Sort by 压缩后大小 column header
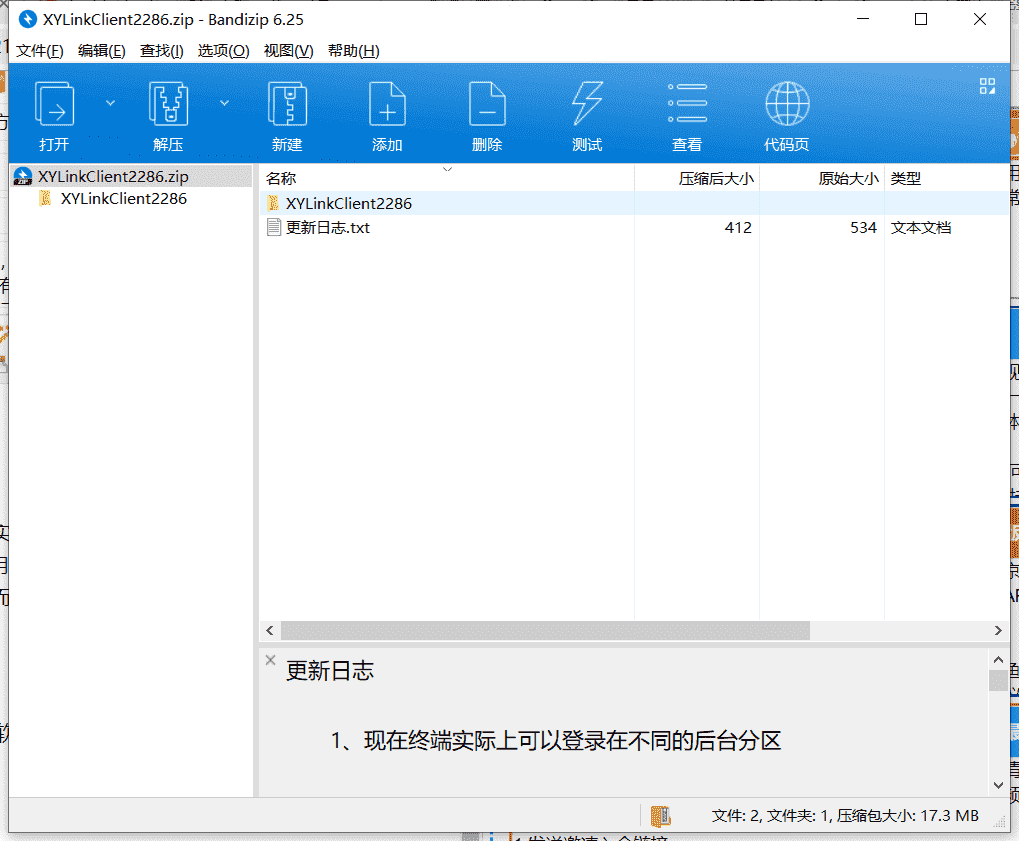The height and width of the screenshot is (841, 1019). click(x=716, y=178)
